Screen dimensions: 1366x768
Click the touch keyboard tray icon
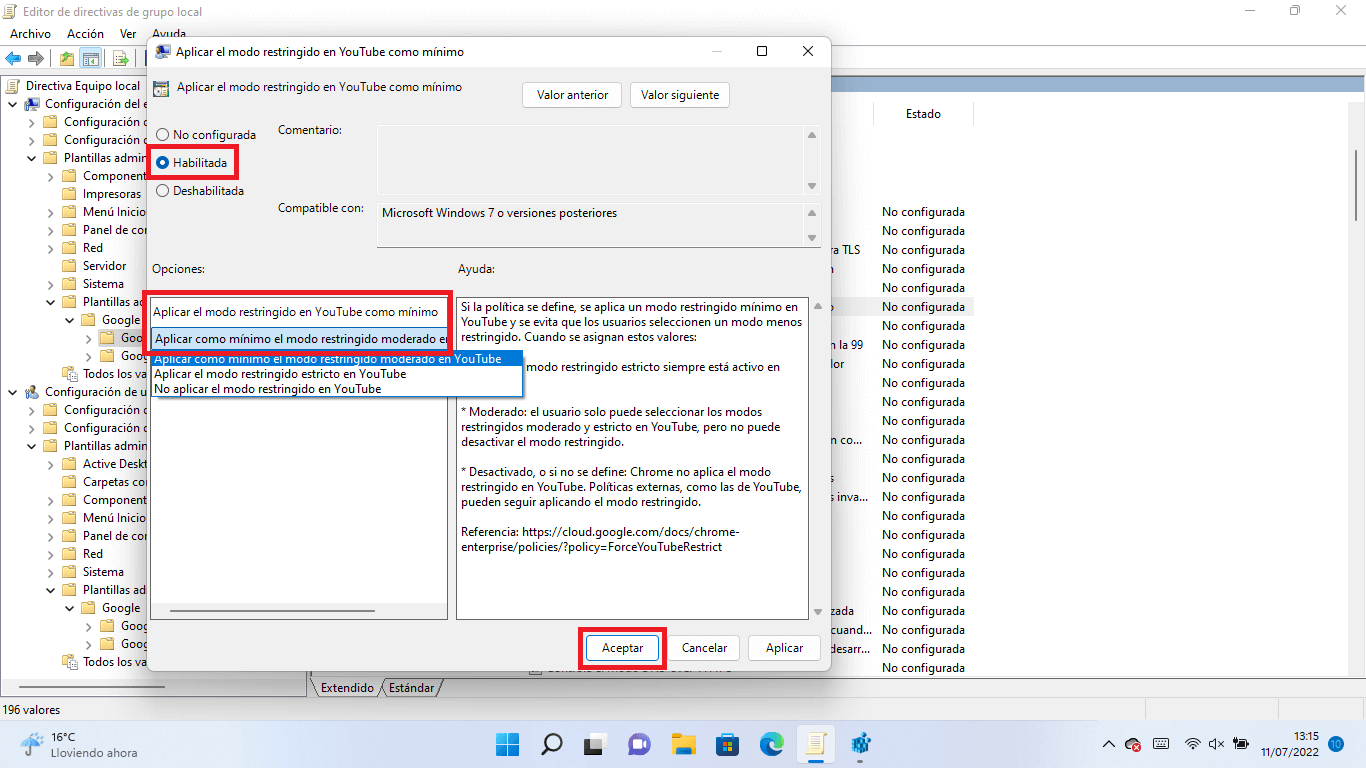point(1161,744)
